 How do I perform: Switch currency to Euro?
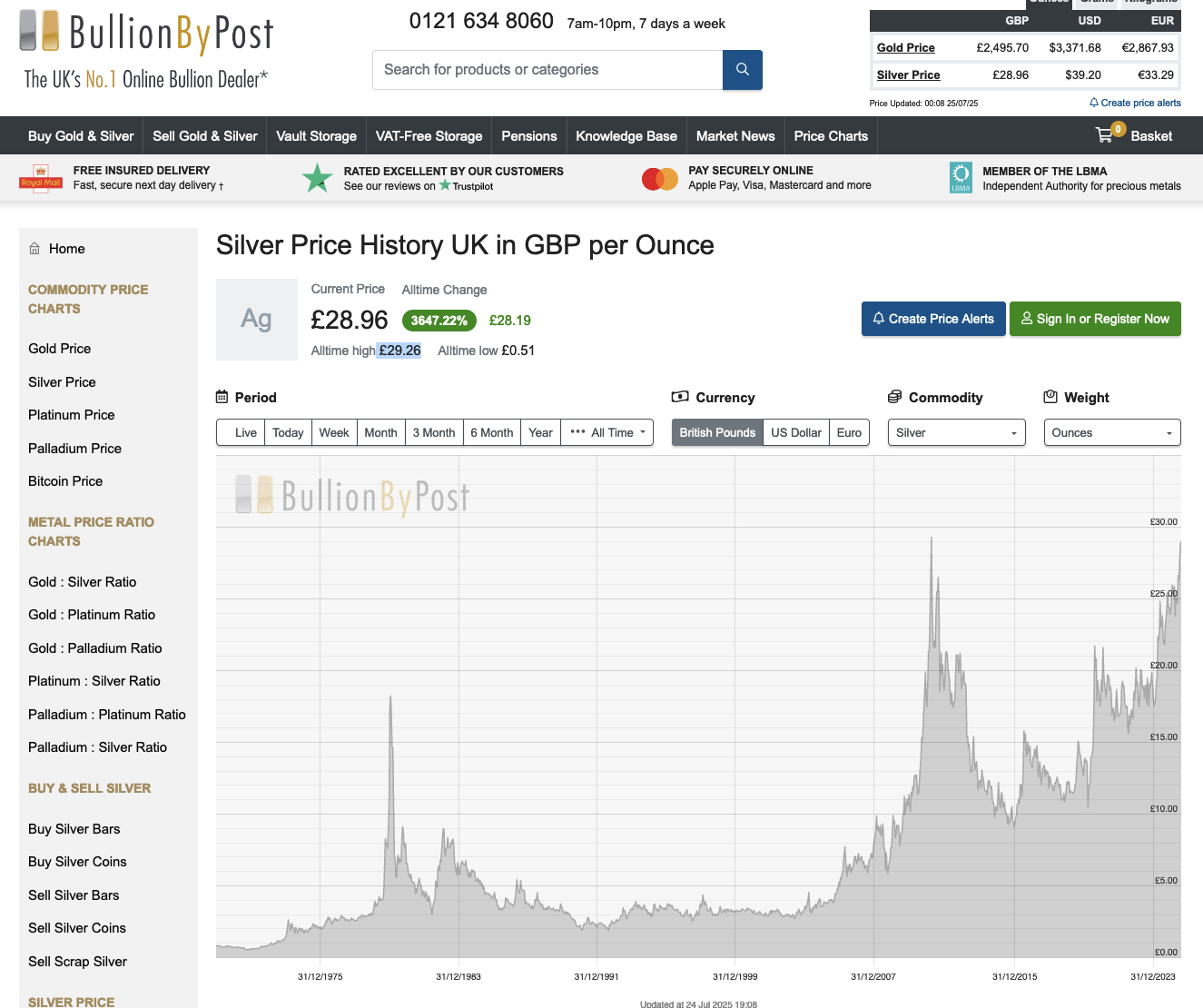[x=849, y=432]
